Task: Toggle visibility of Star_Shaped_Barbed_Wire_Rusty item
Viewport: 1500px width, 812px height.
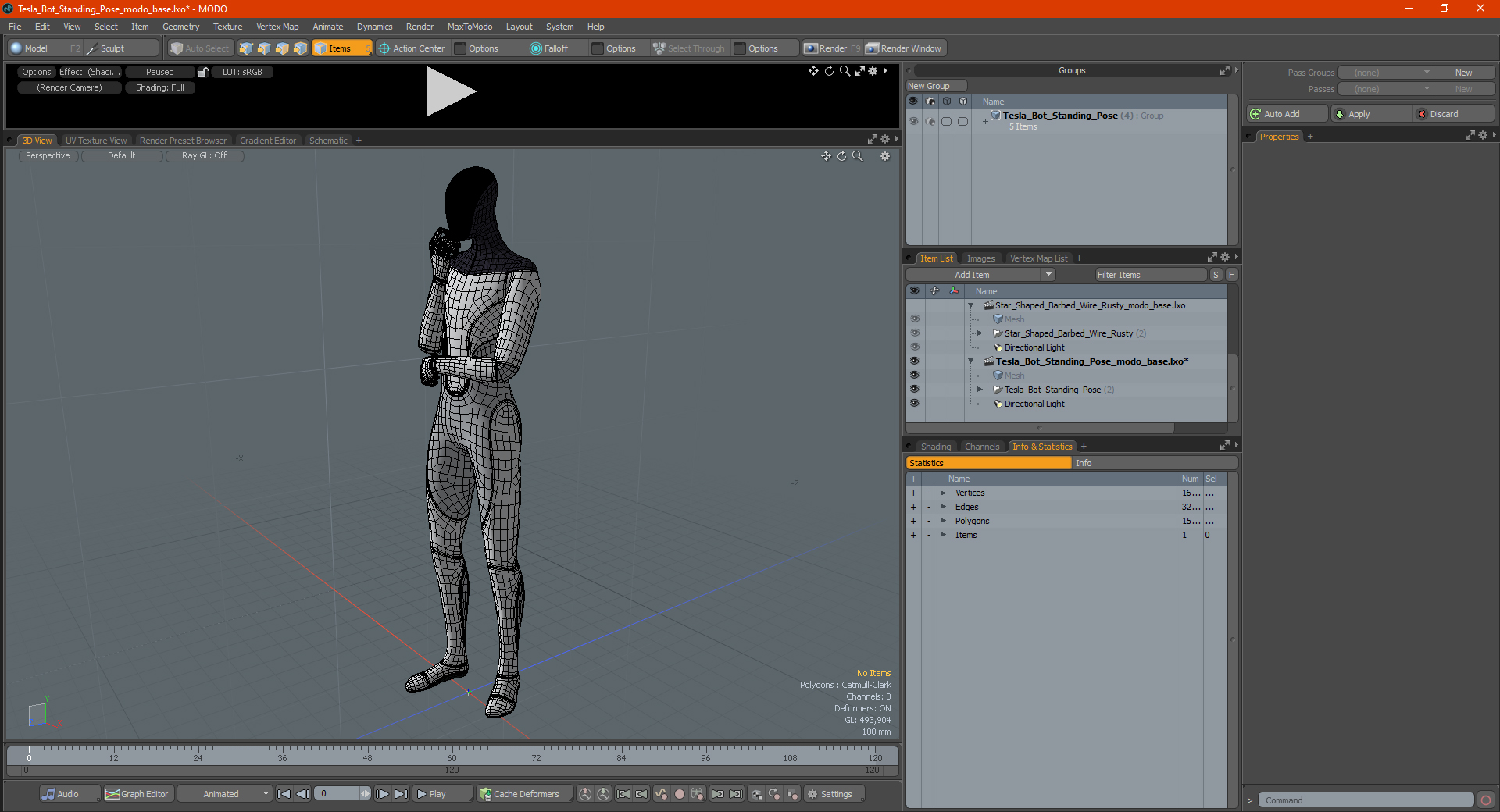Action: pyautogui.click(x=915, y=333)
